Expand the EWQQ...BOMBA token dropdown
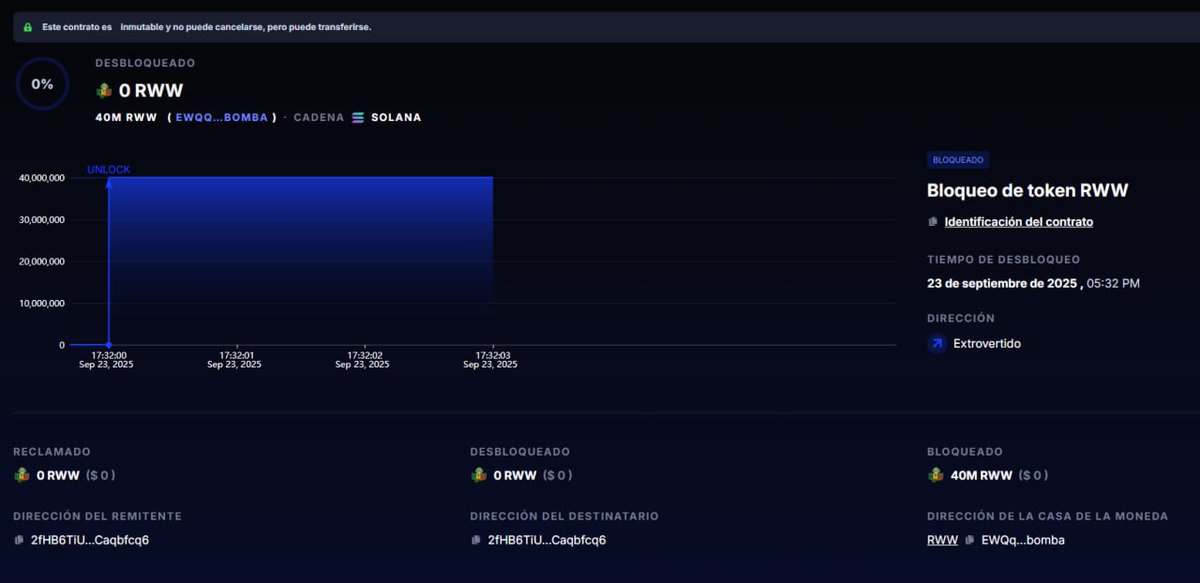1200x583 pixels. click(x=222, y=117)
